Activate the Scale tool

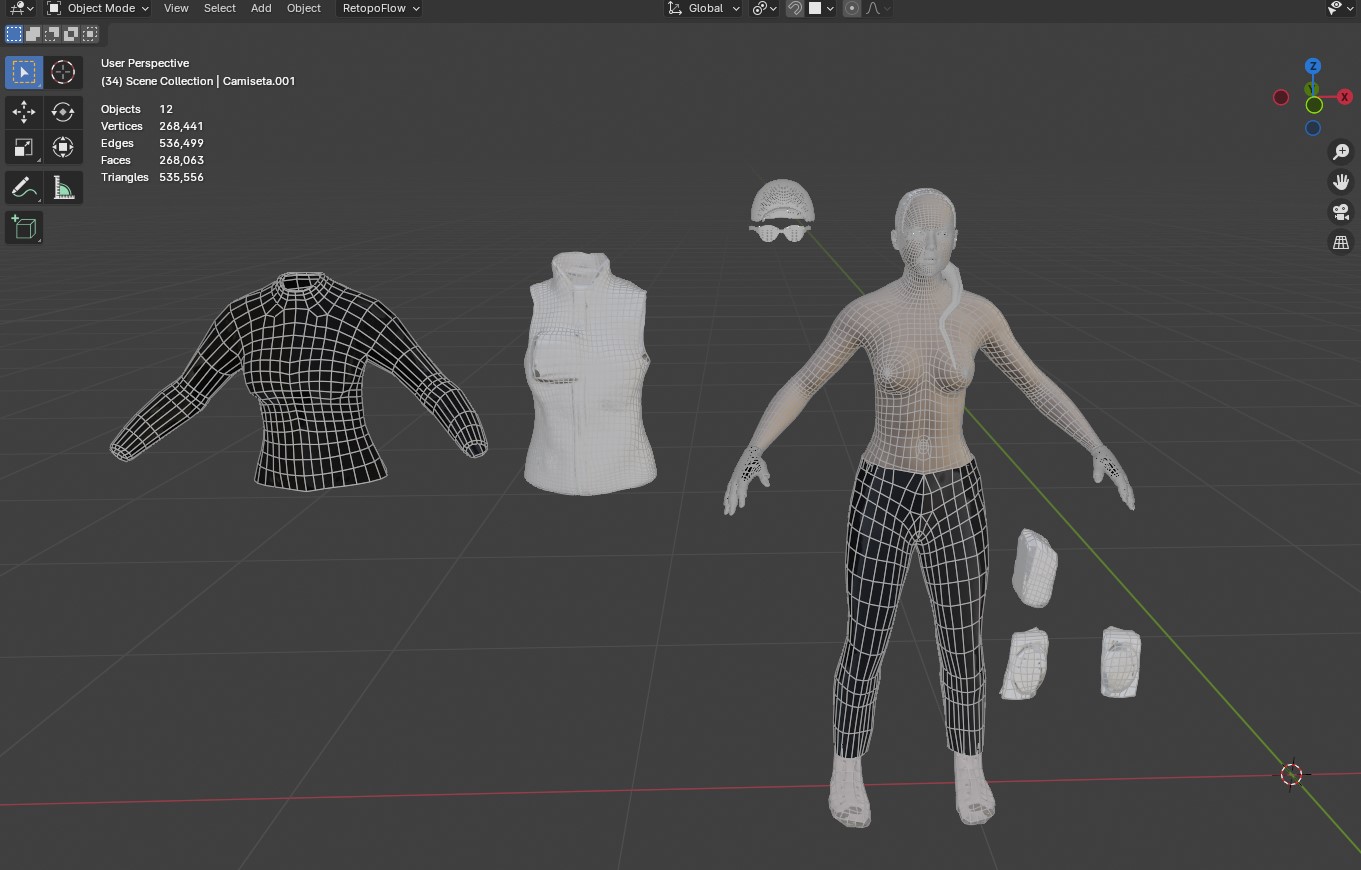point(23,148)
